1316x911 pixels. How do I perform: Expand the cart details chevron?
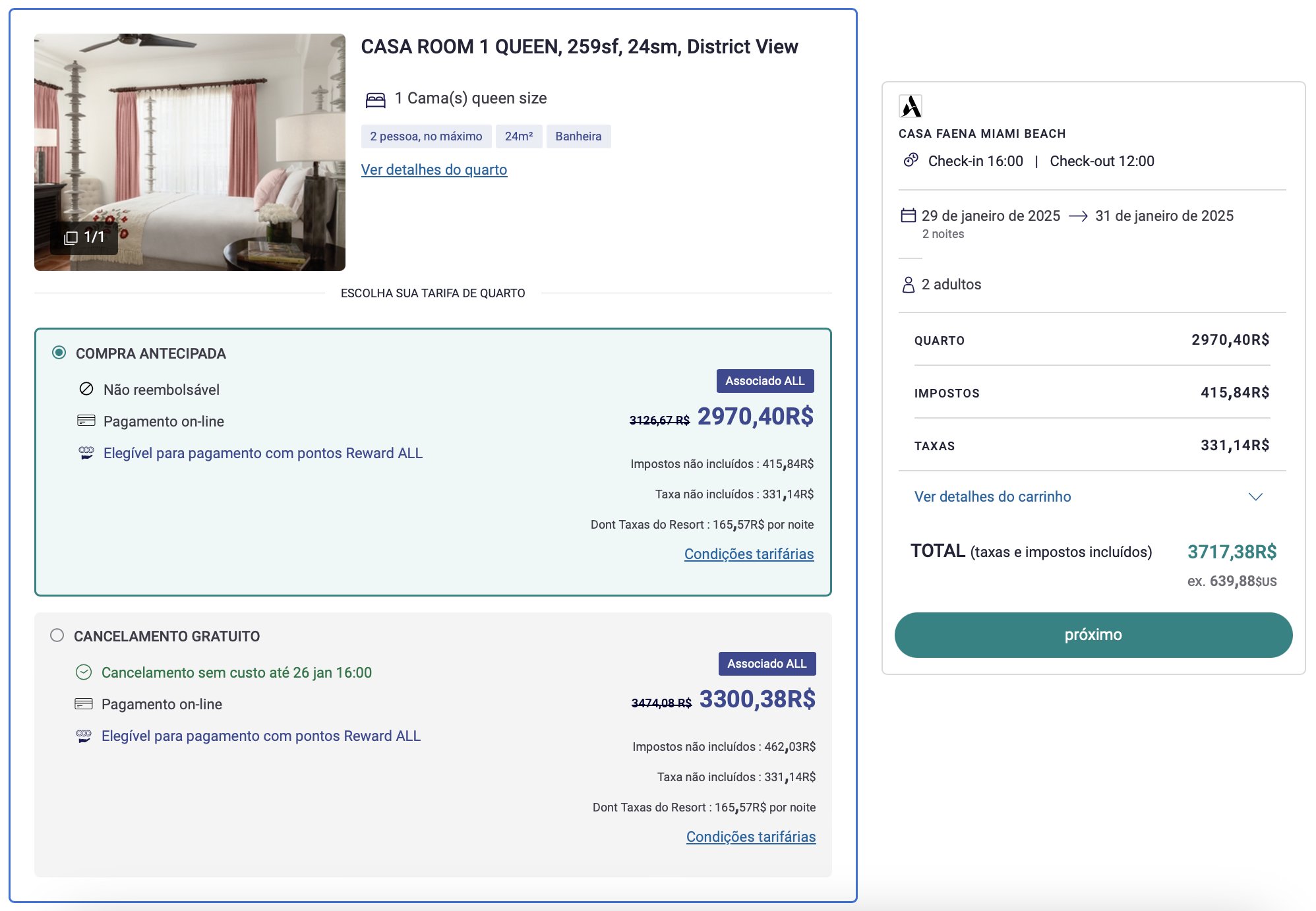click(1255, 497)
